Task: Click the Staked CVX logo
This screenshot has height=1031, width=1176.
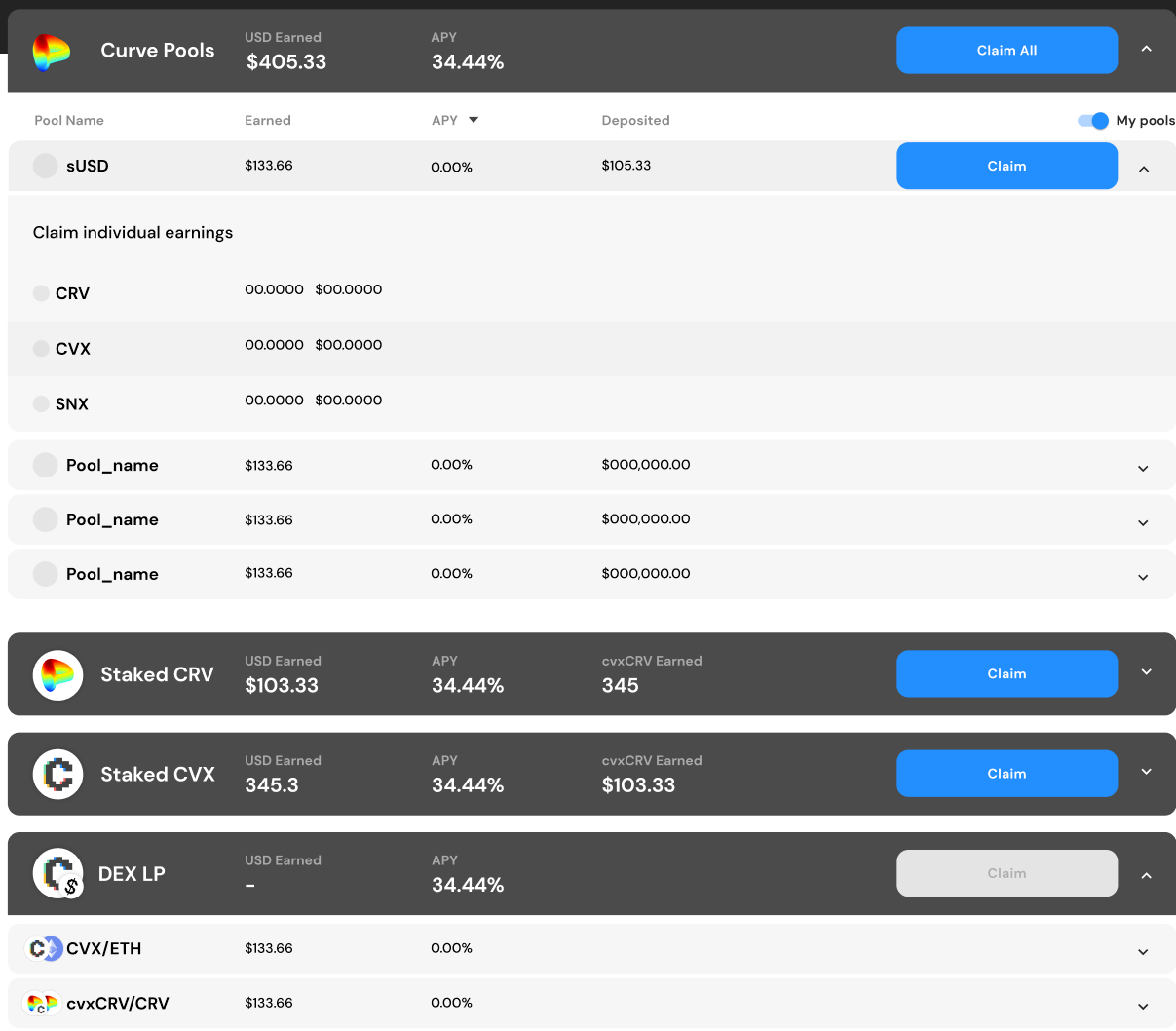Action: pos(57,775)
